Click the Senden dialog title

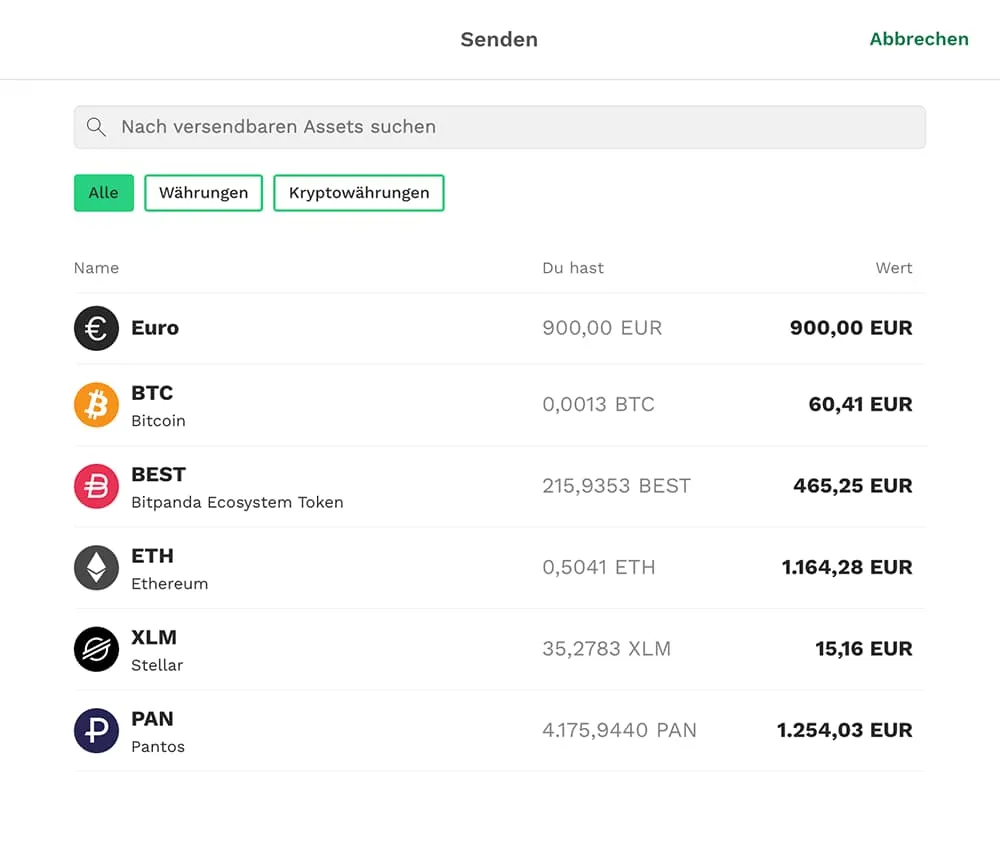coord(499,40)
